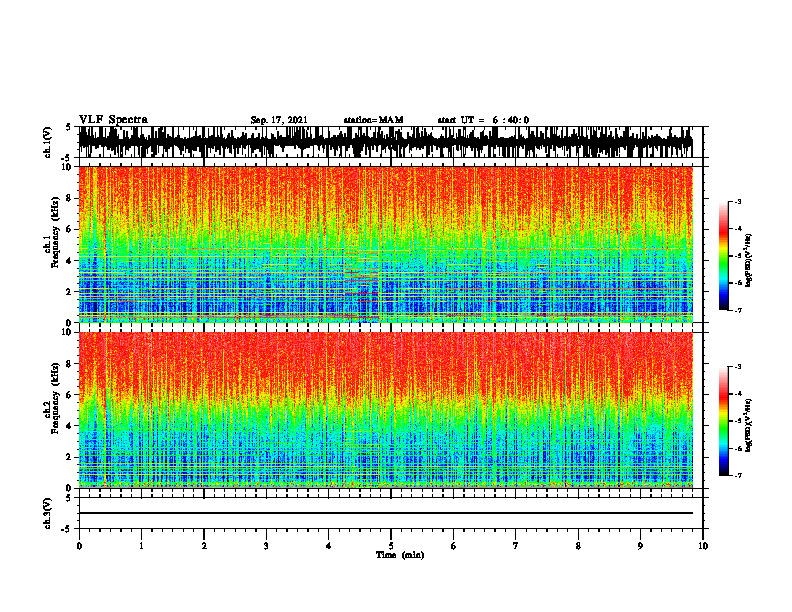Click the "start UT = 6:40:0" text

point(483,120)
